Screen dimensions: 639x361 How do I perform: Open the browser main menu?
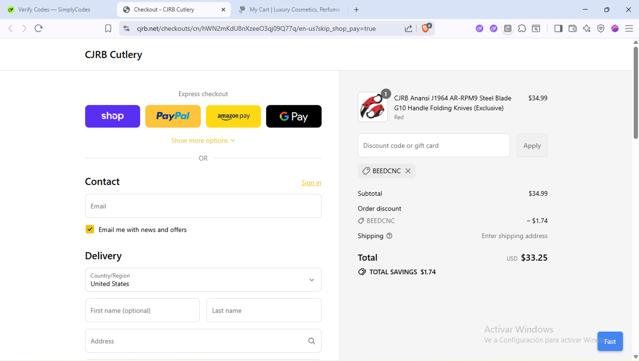(x=629, y=28)
